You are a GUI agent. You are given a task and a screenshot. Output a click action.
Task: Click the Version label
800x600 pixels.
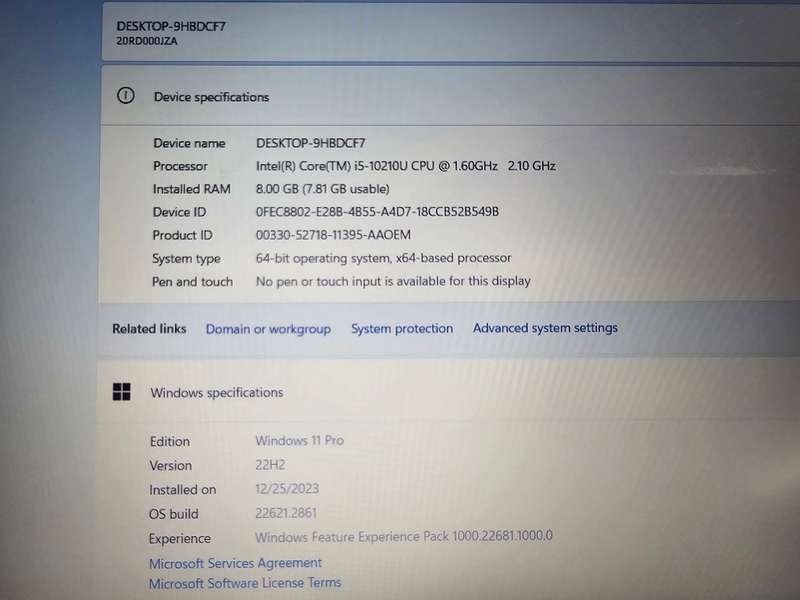click(x=170, y=465)
